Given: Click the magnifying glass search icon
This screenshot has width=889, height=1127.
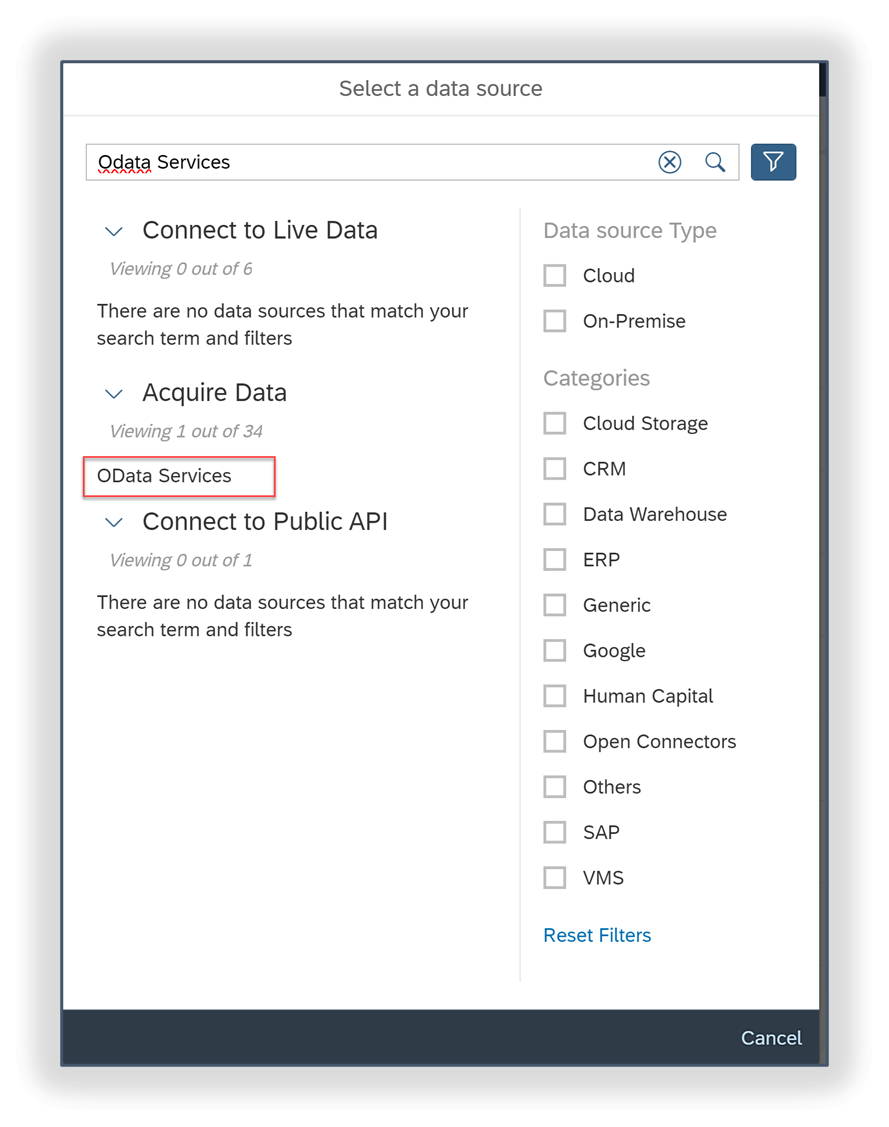Looking at the screenshot, I should point(715,161).
